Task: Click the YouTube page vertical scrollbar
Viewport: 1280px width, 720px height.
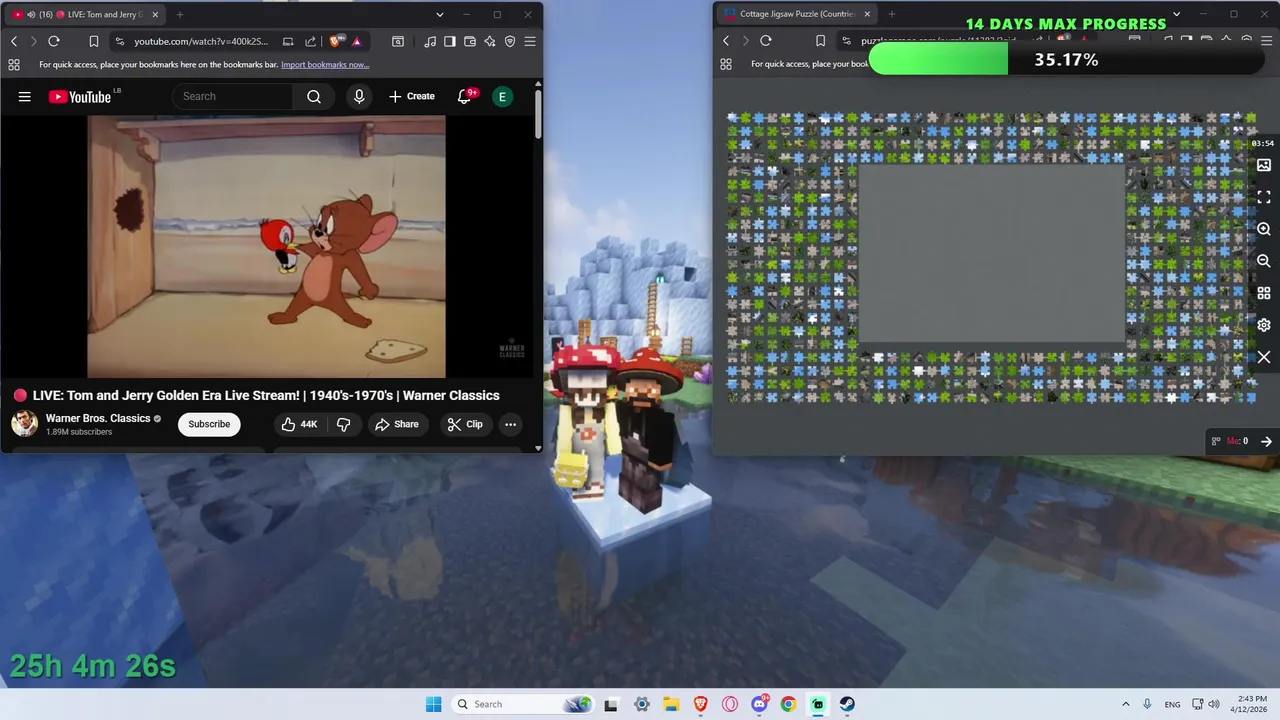Action: [x=538, y=115]
